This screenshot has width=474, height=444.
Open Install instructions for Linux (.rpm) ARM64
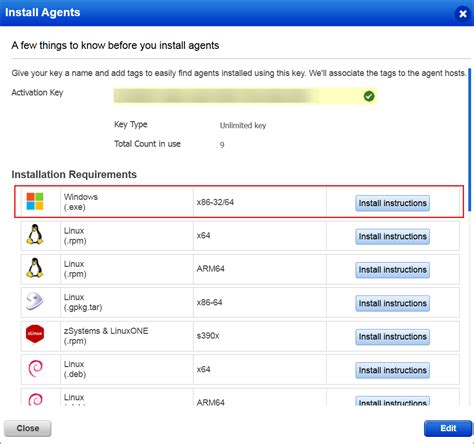click(392, 270)
